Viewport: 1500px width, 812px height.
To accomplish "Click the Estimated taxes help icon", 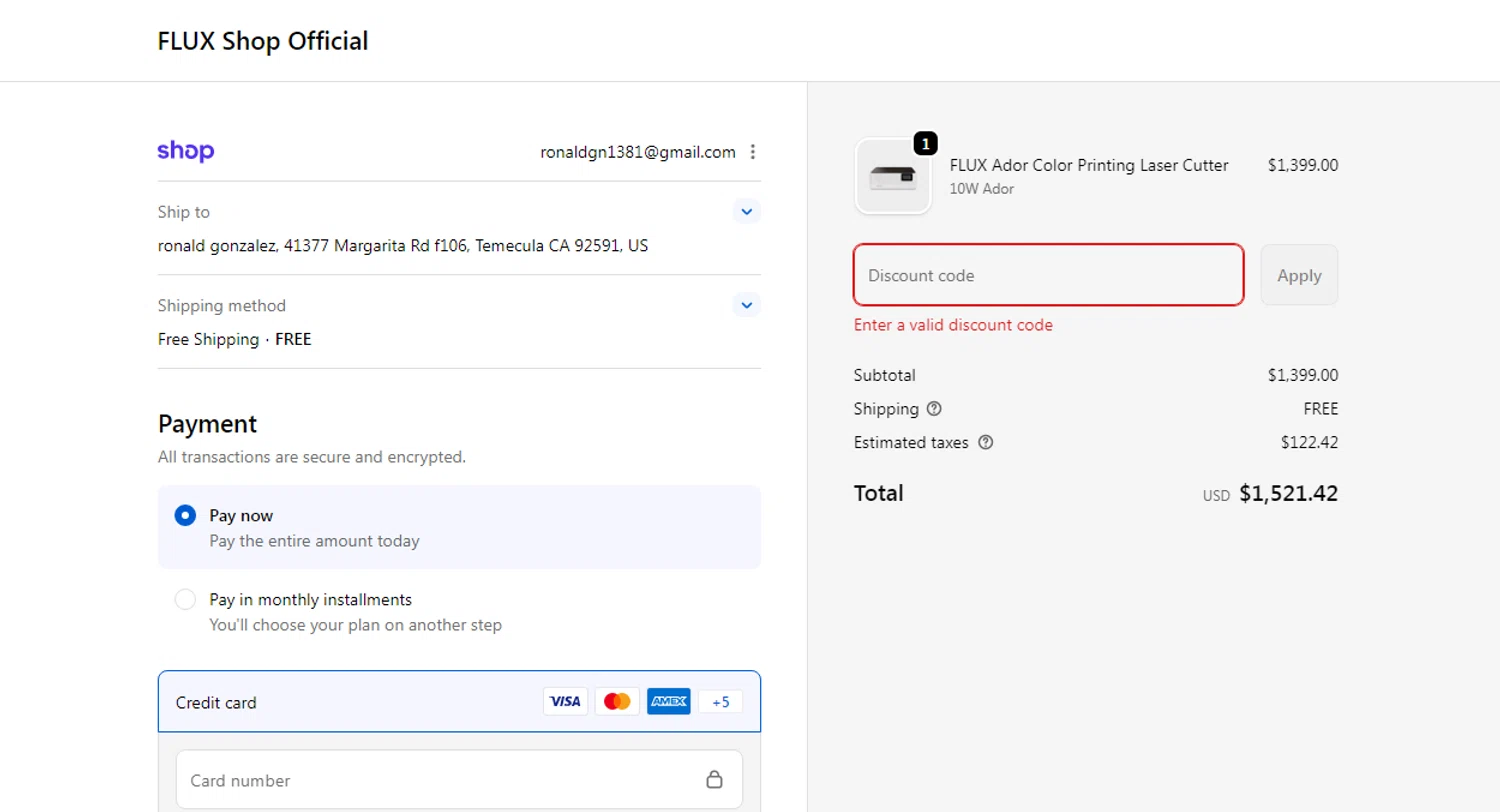I will (x=985, y=442).
